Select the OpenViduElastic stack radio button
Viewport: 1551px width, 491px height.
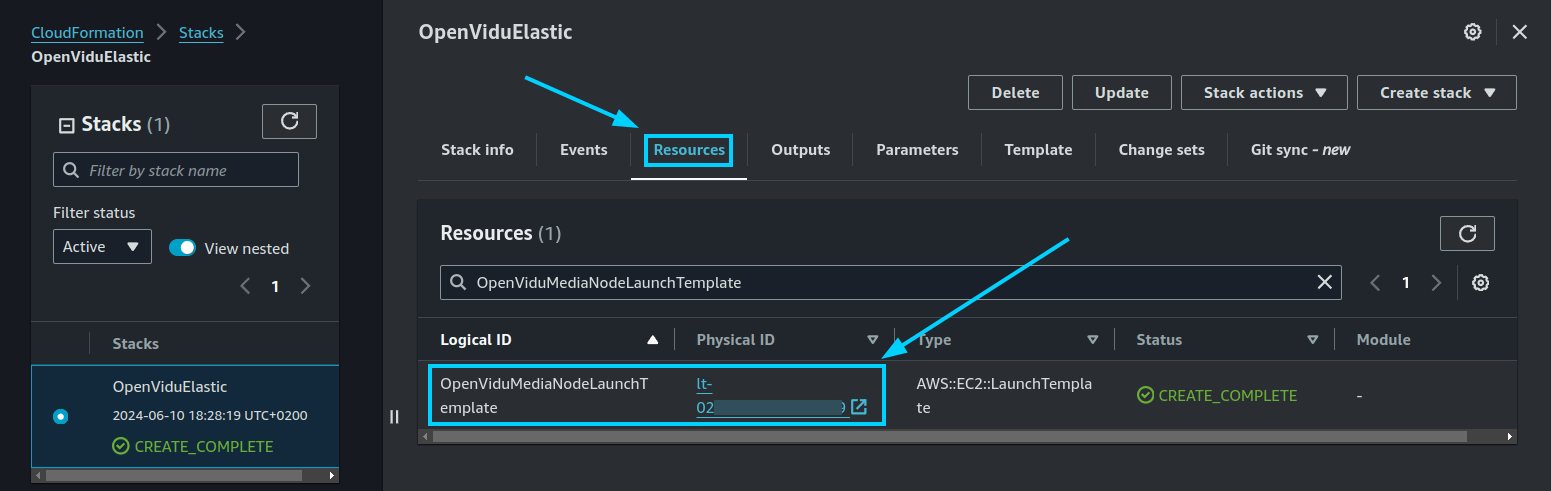[60, 416]
